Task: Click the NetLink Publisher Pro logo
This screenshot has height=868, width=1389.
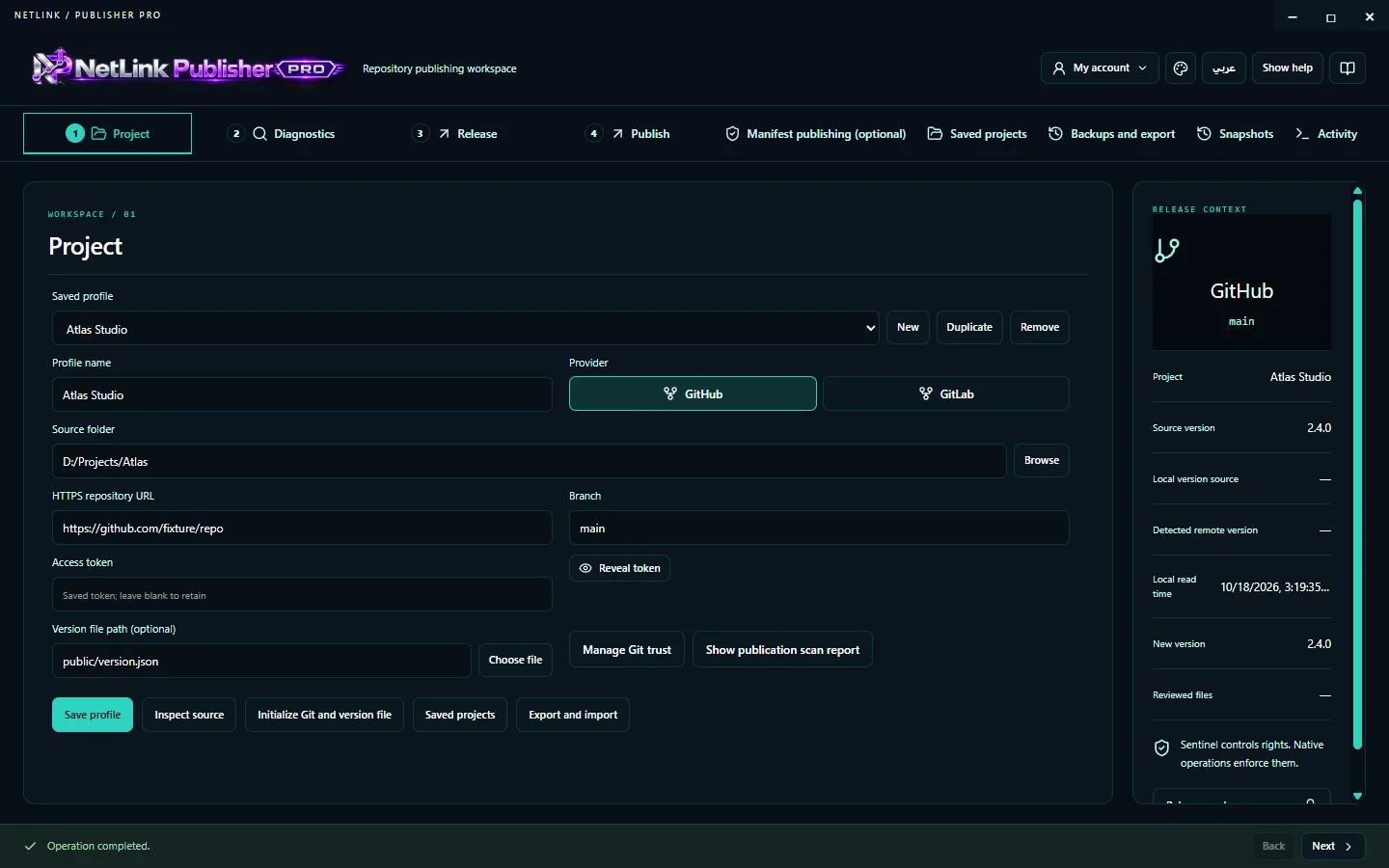Action: coord(188,68)
